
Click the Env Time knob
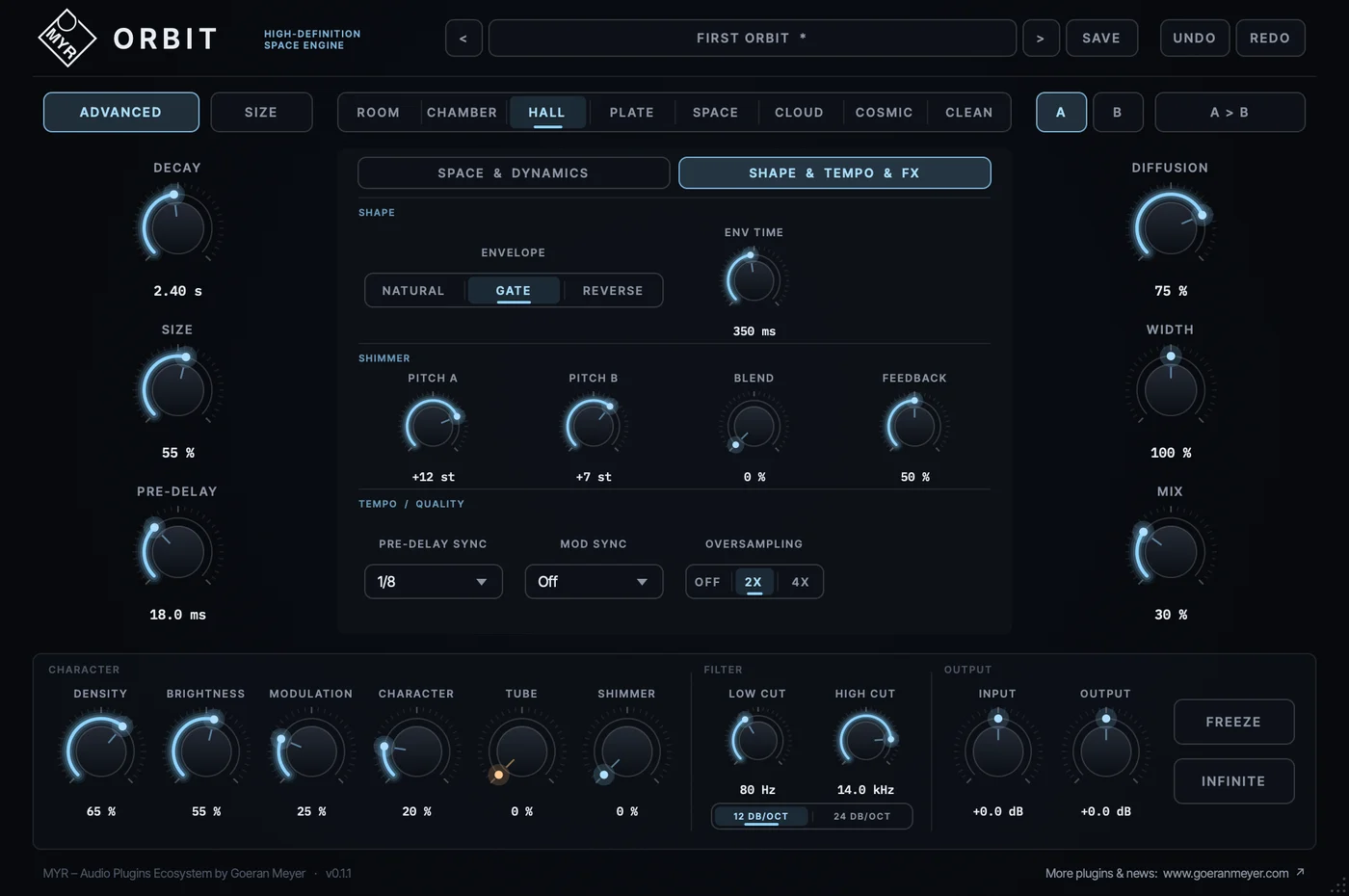754,280
